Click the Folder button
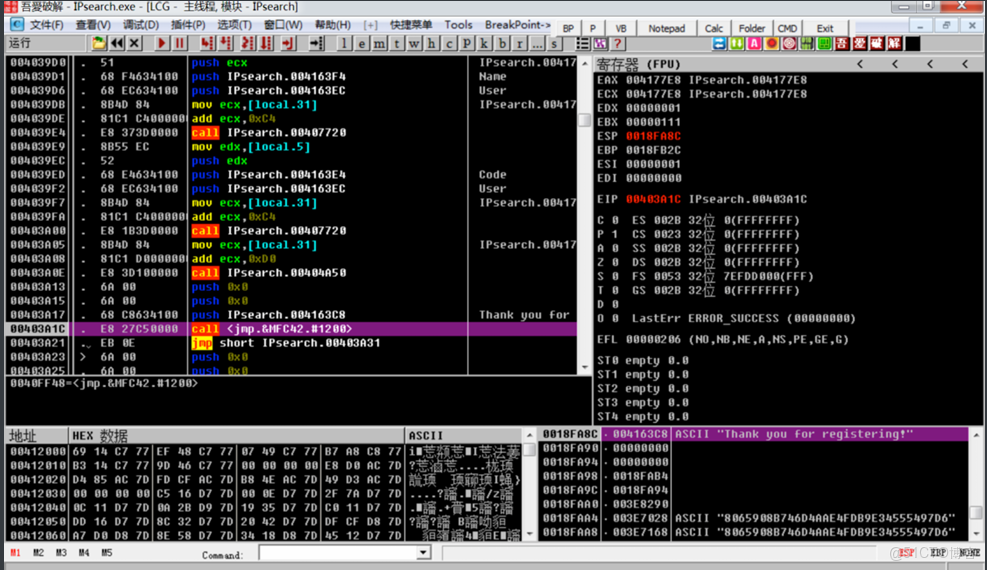Image resolution: width=987 pixels, height=570 pixels. click(x=752, y=28)
